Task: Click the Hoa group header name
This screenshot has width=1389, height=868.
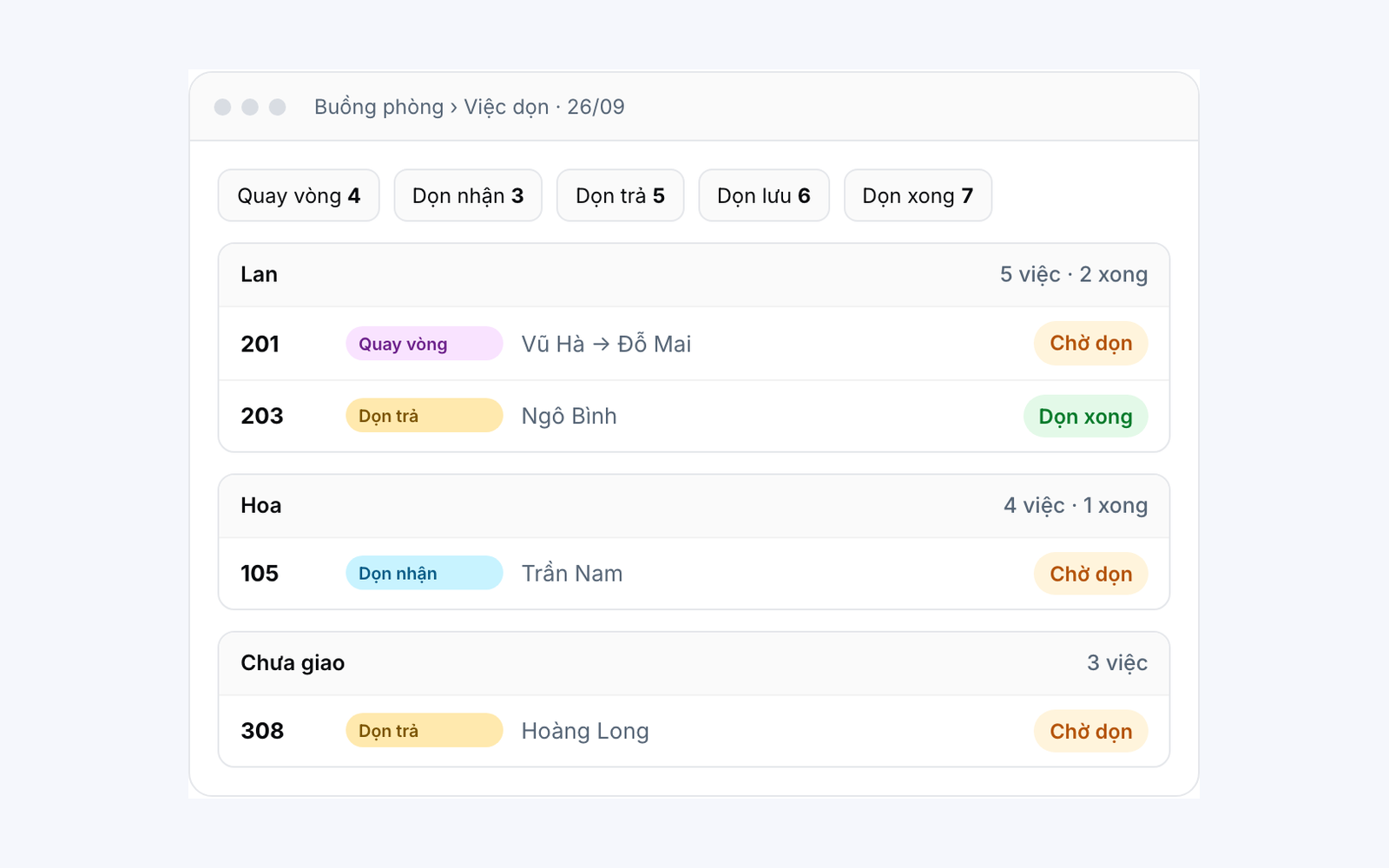Action: coord(260,505)
